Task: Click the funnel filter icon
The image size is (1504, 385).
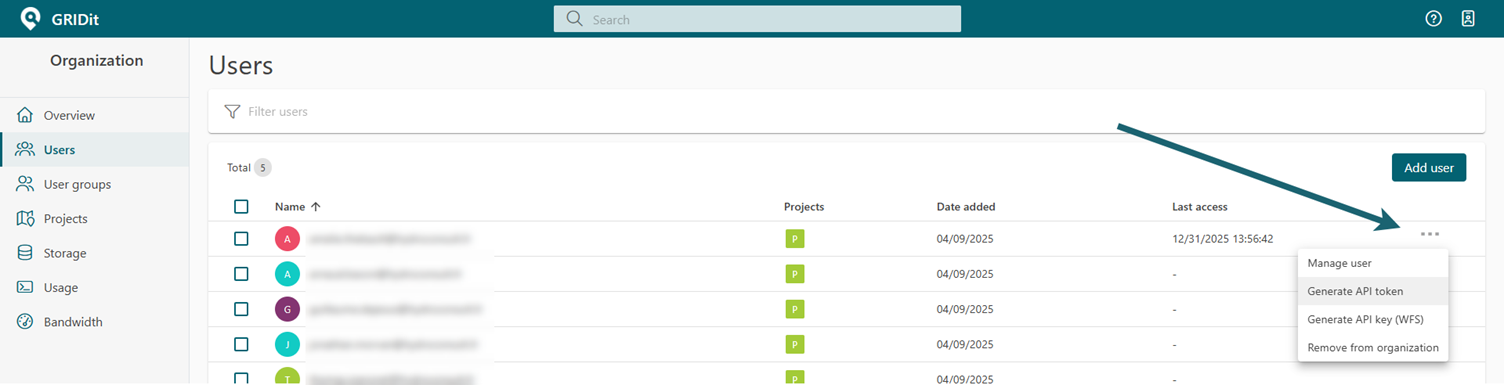Action: click(x=233, y=111)
